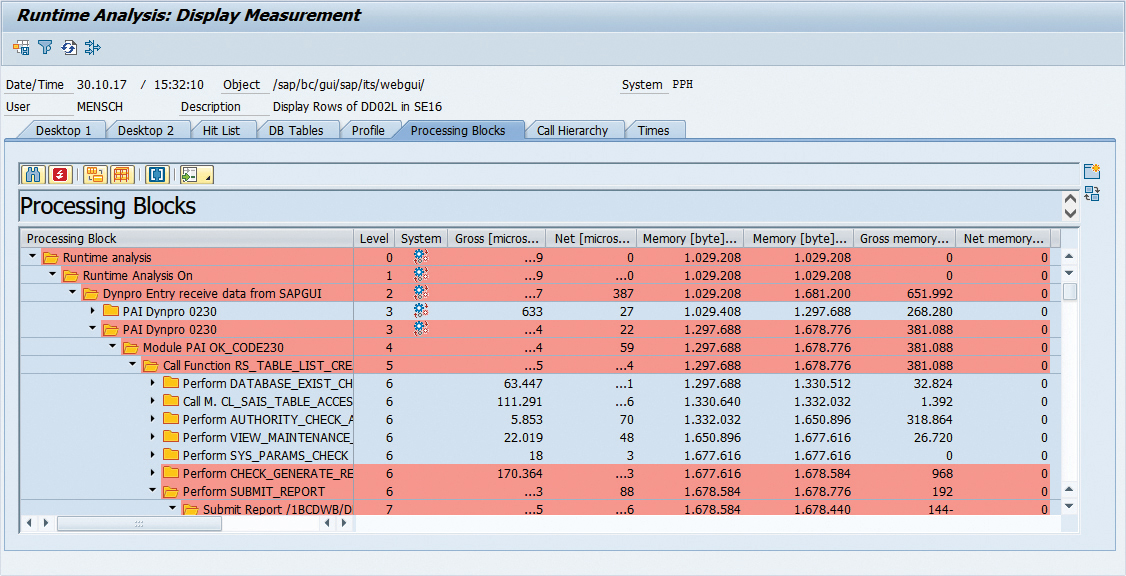Click the filter funnel icon in top toolbar
1126x576 pixels.
coord(45,47)
